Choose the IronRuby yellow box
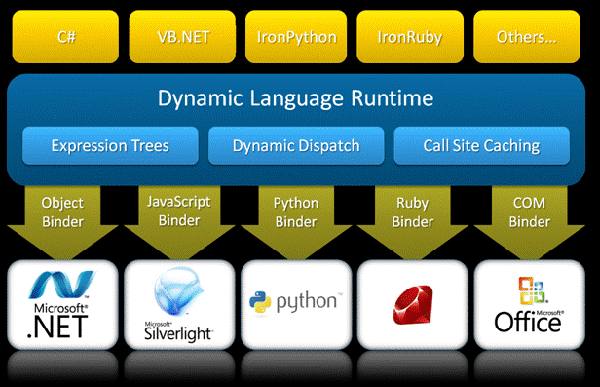 pos(410,37)
